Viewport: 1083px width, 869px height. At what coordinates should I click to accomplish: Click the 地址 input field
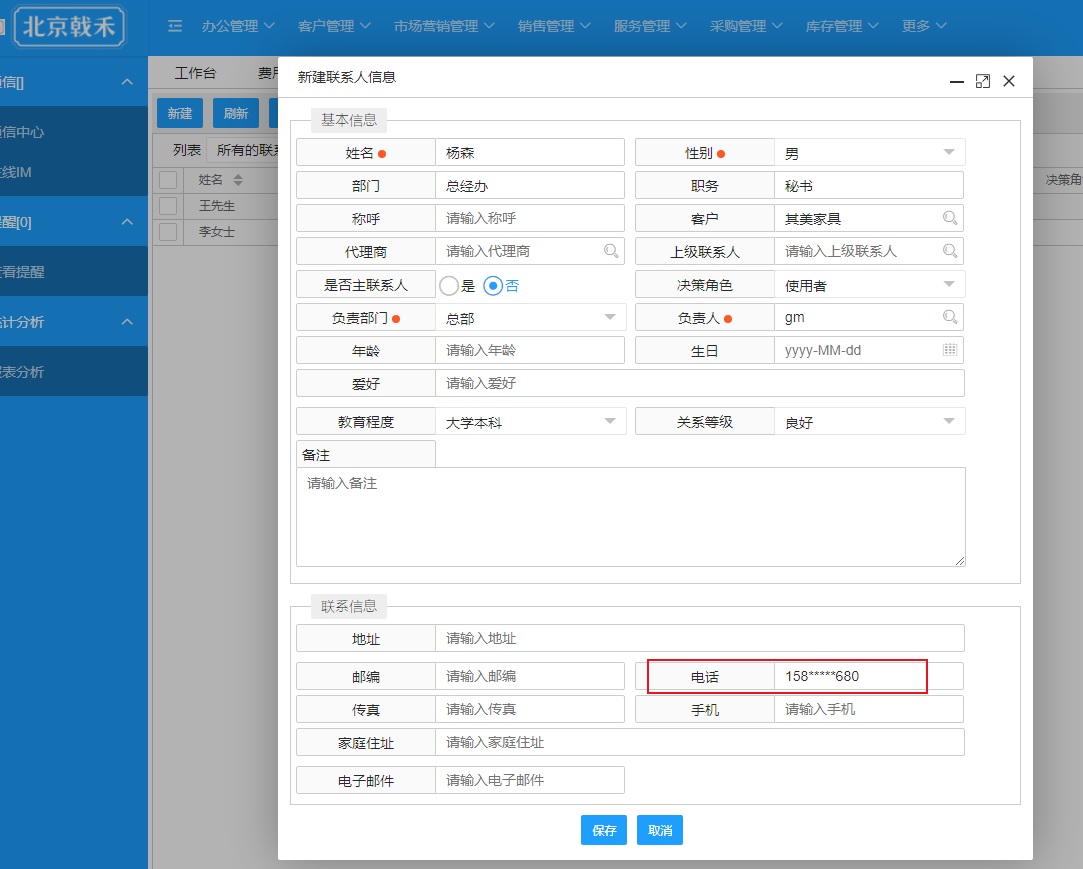coord(700,638)
